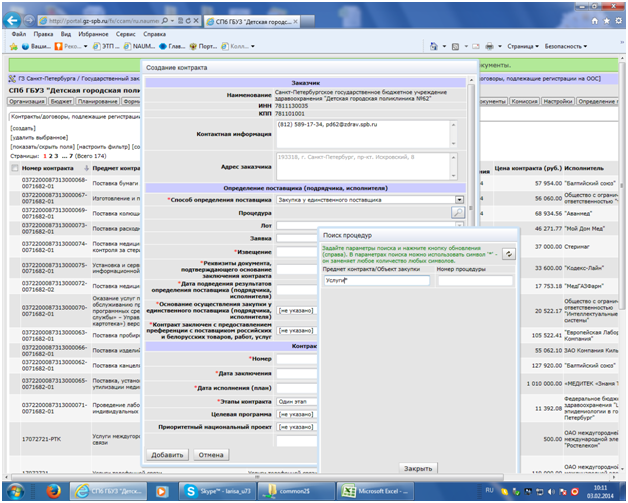Click the browser Back arrow button
The height and width of the screenshot is (503, 628).
point(13,20)
